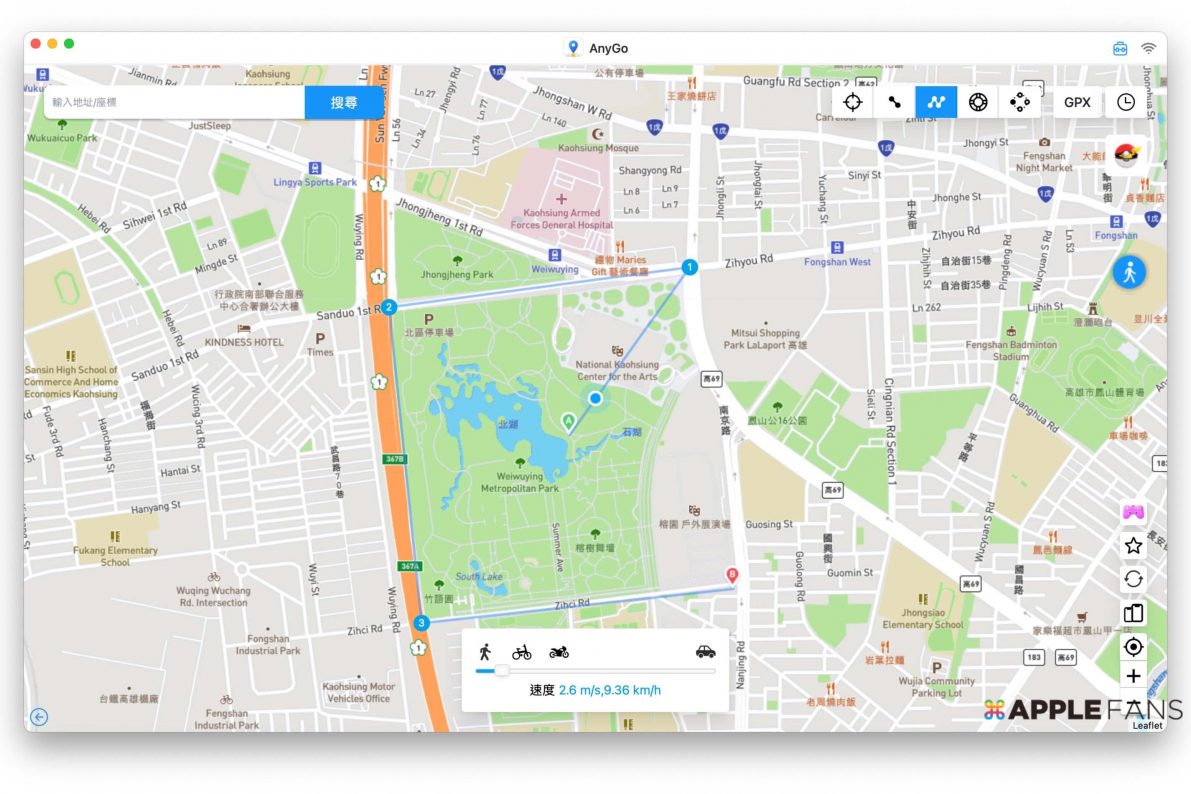This screenshot has height=794, width=1191.
Task: Click the blue walking-person speed button
Action: (1129, 272)
